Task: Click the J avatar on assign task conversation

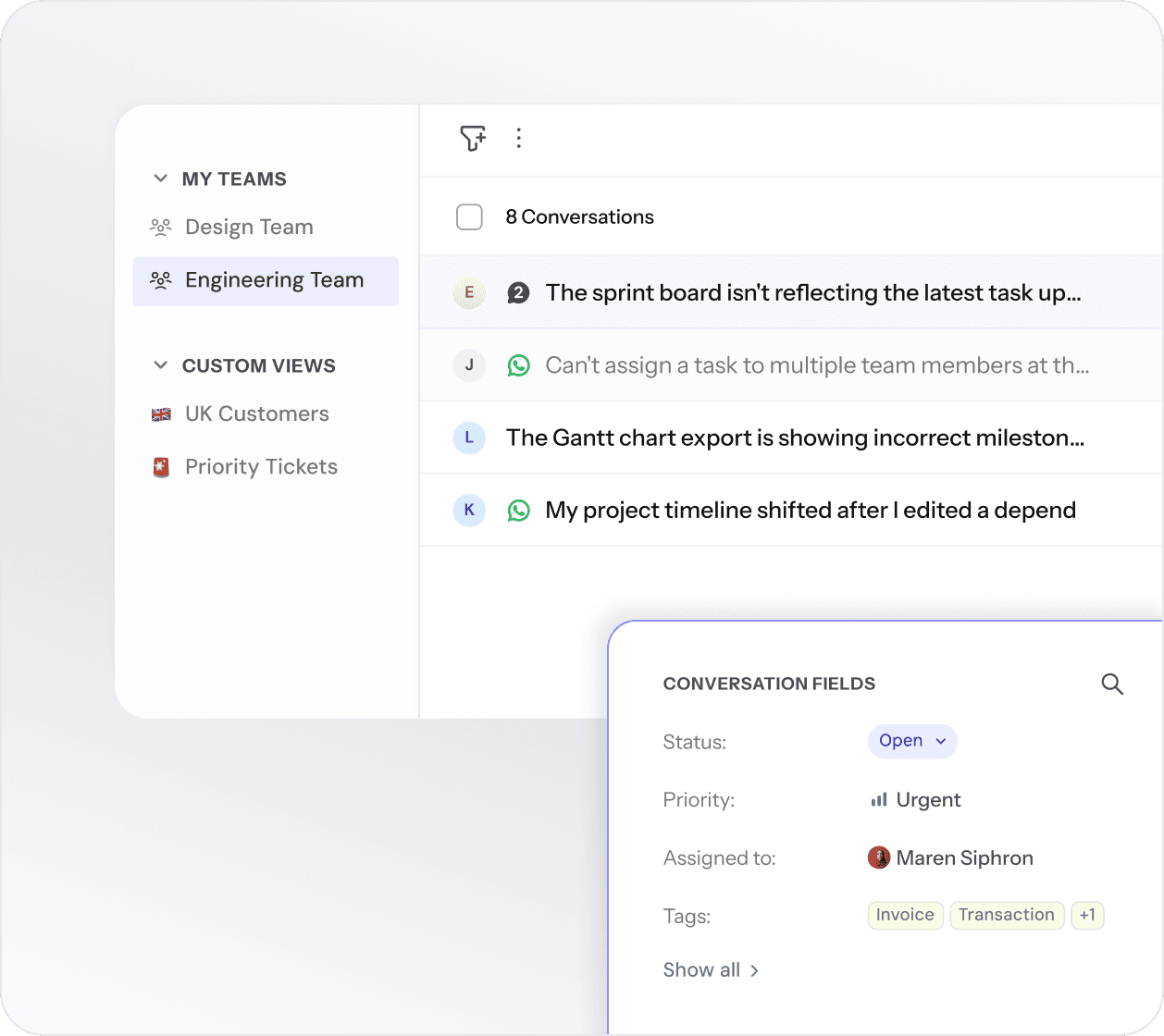Action: click(469, 364)
